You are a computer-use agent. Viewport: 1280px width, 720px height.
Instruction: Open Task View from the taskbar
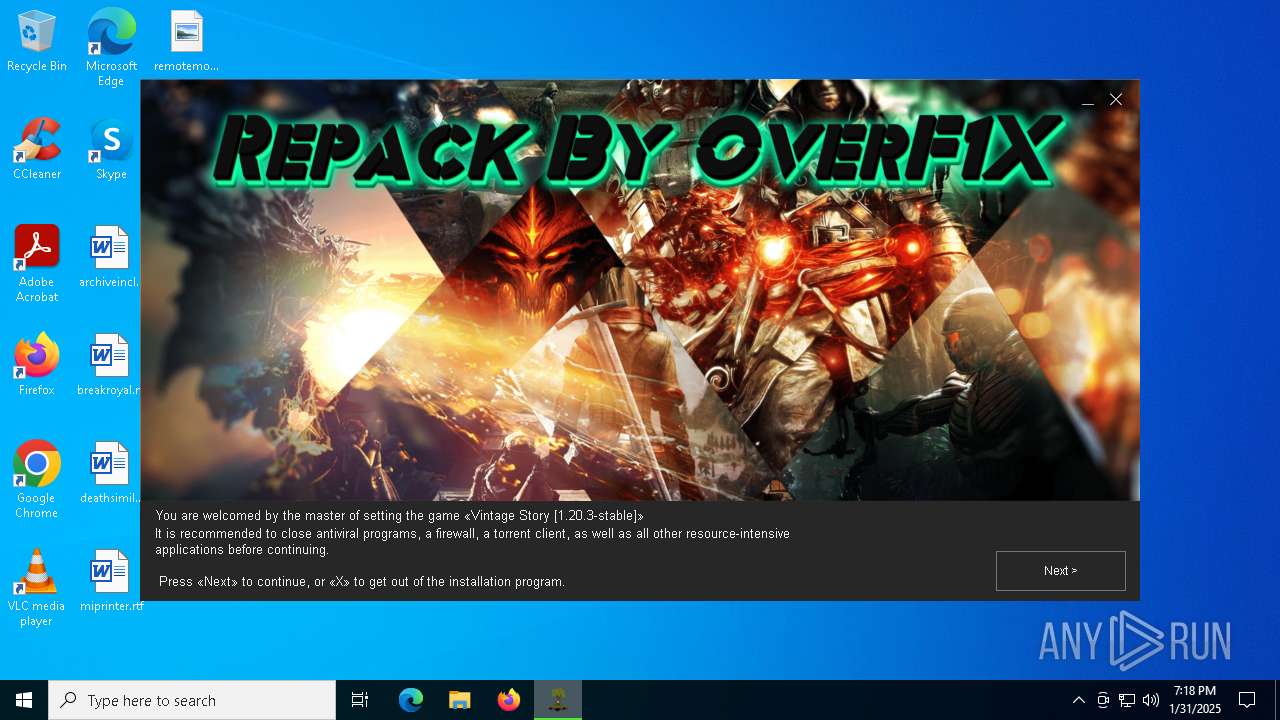coord(360,700)
